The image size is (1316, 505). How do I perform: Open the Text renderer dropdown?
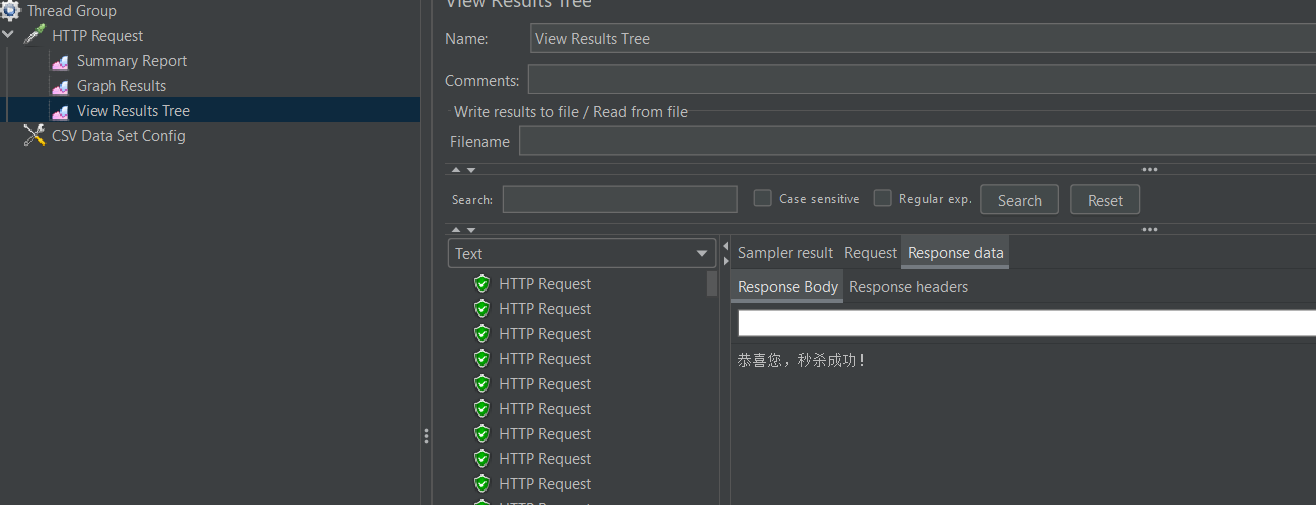click(582, 253)
